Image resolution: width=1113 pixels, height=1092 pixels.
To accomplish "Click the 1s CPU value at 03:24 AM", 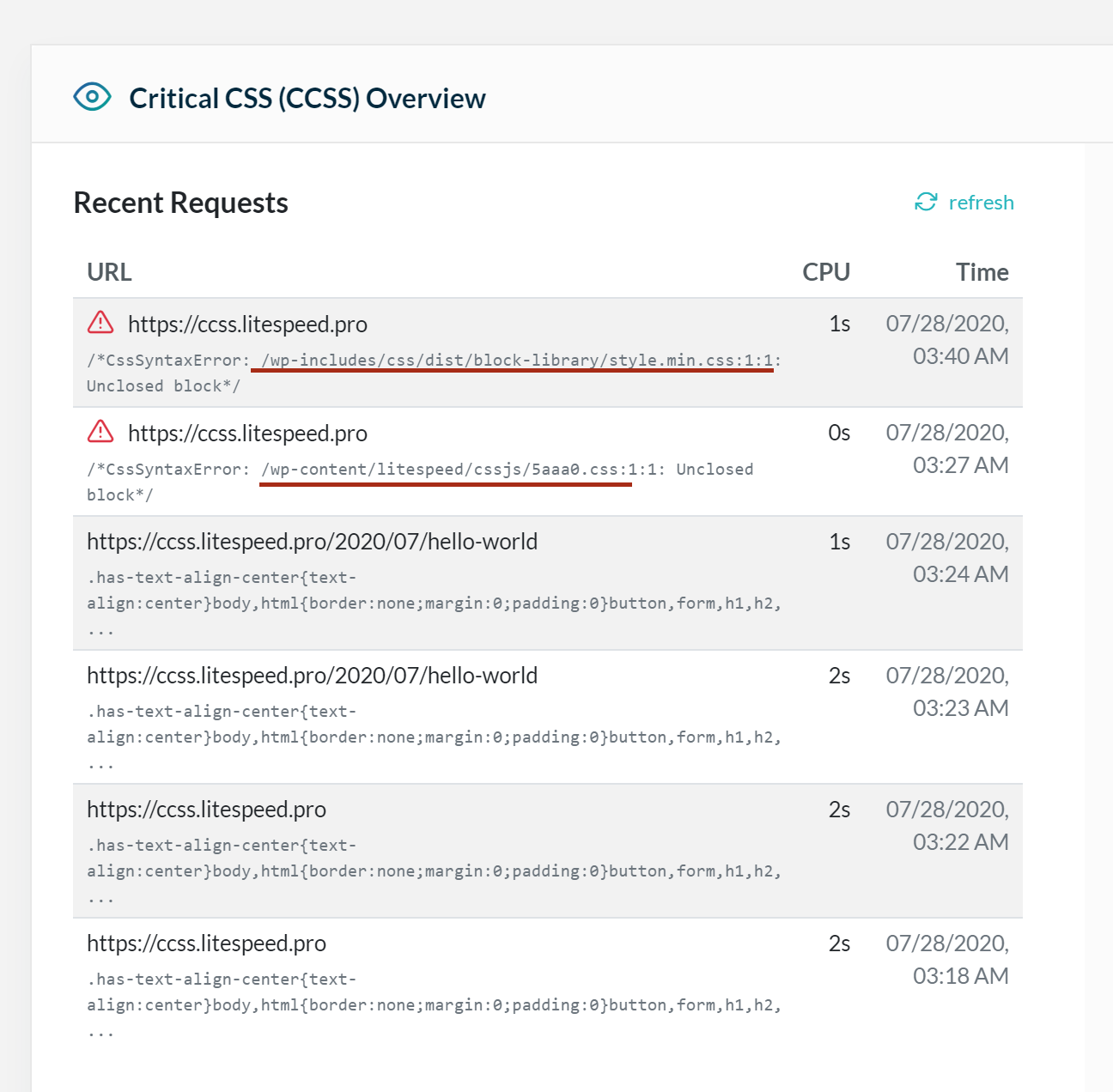I will (x=839, y=542).
